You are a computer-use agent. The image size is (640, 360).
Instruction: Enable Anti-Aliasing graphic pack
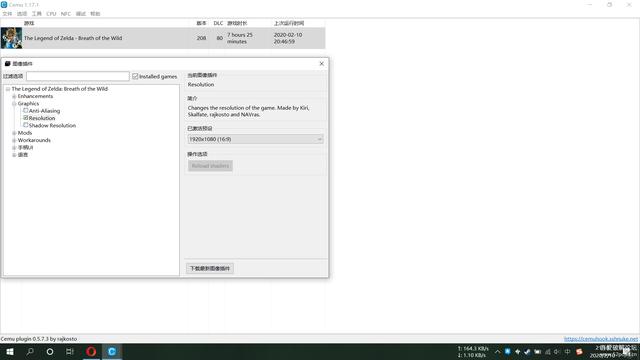click(26, 110)
